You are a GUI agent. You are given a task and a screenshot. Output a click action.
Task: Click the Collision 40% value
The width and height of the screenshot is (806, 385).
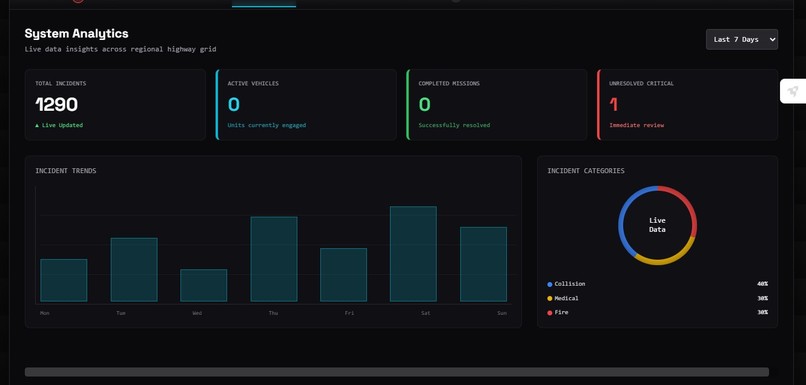pos(762,284)
